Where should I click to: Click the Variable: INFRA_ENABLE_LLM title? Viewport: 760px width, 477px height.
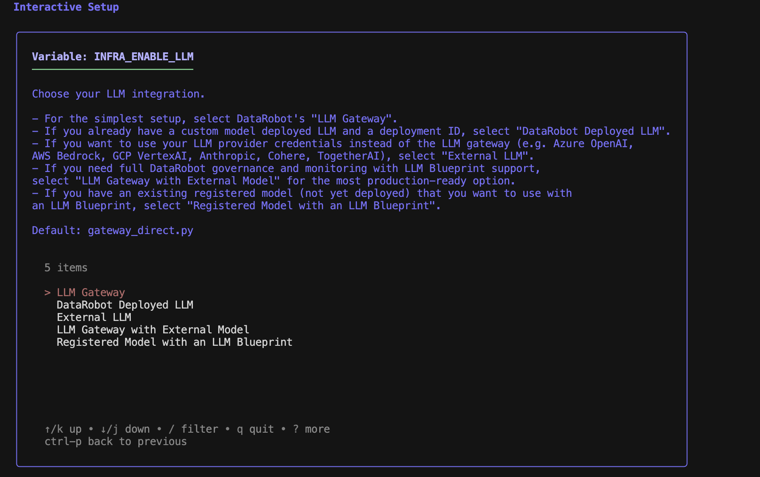pyautogui.click(x=112, y=57)
